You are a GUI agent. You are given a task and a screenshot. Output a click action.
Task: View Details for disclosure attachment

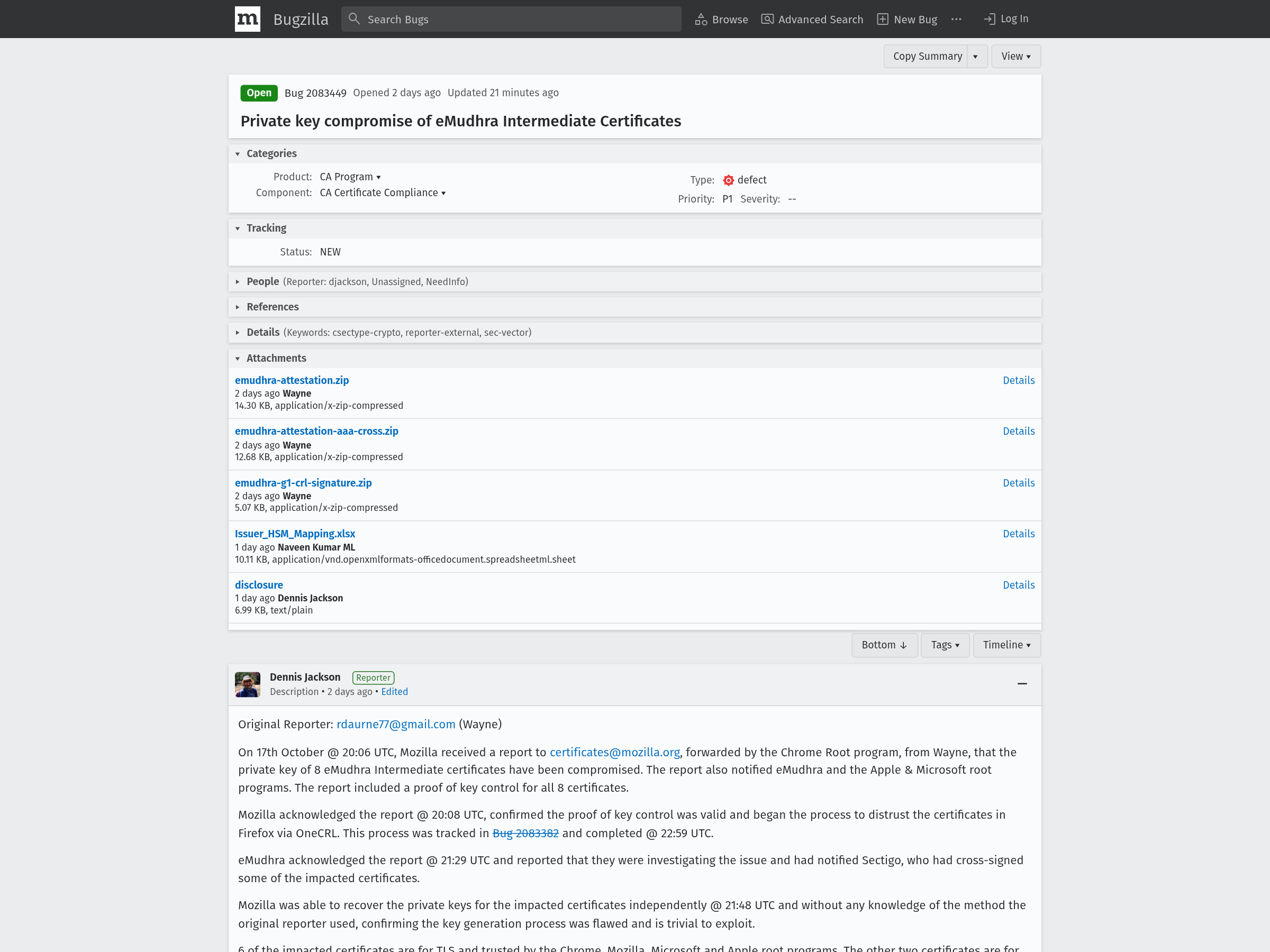coord(1019,585)
